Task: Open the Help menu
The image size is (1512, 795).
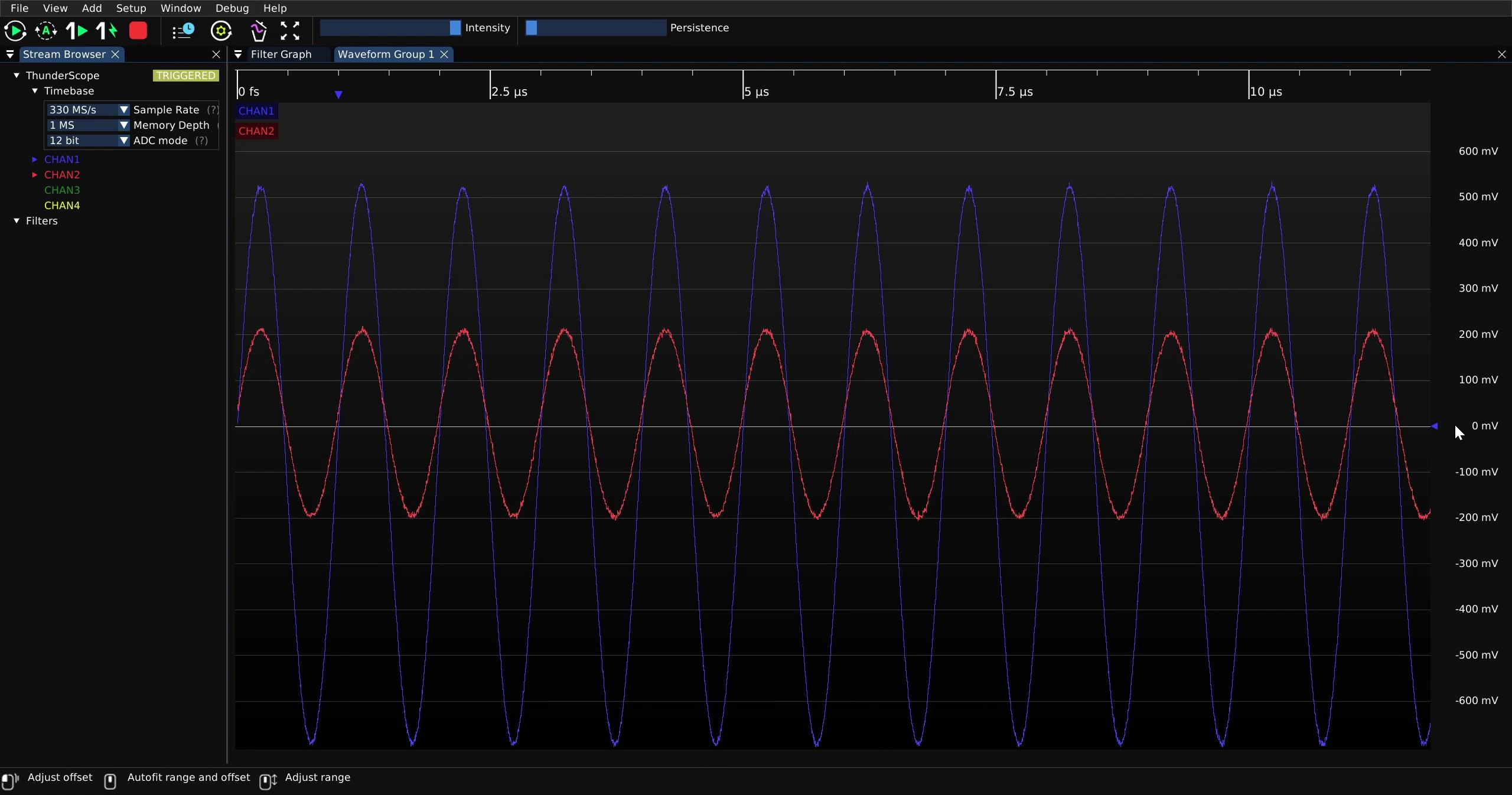Action: tap(275, 8)
